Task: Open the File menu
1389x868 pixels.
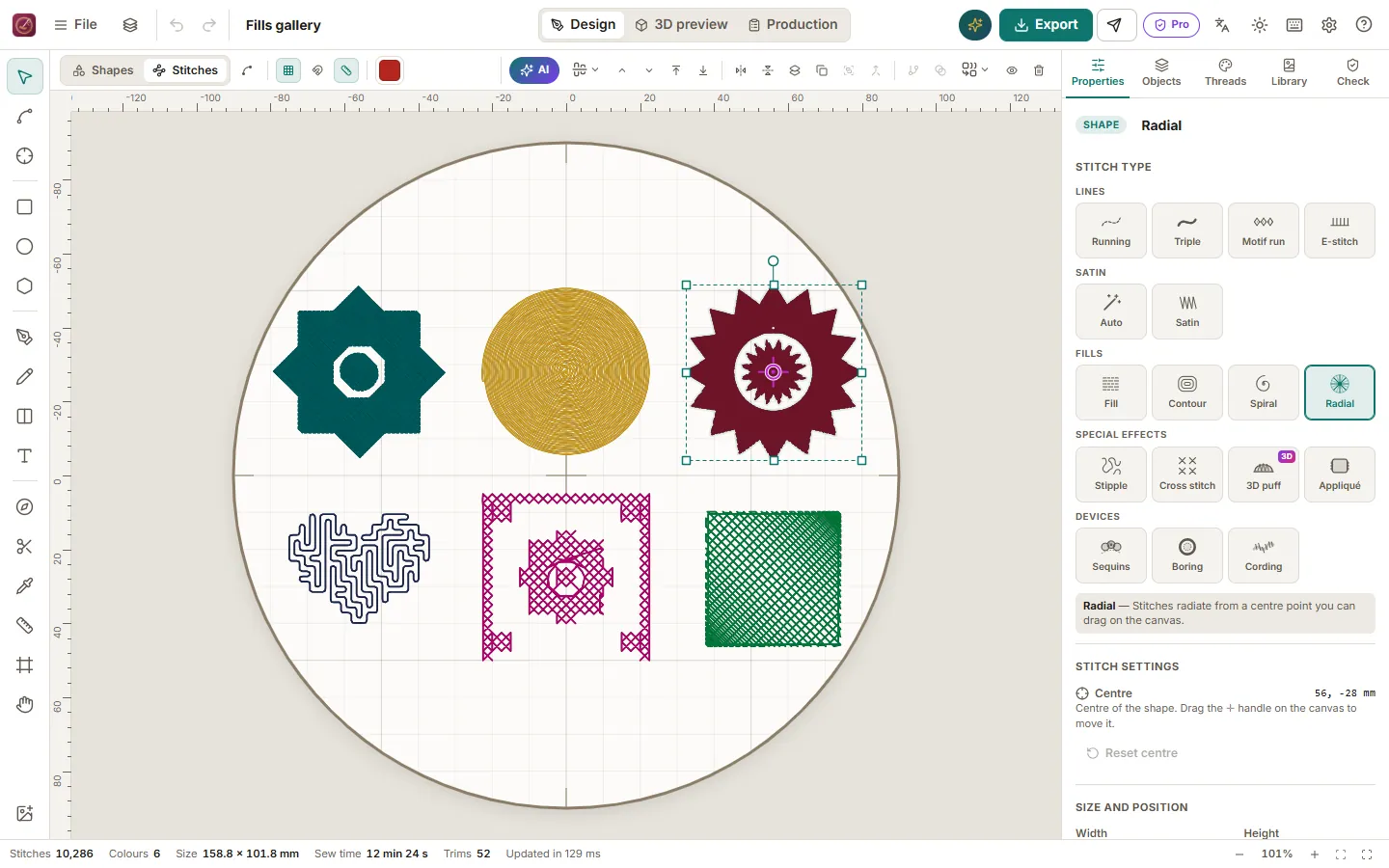Action: 75,25
